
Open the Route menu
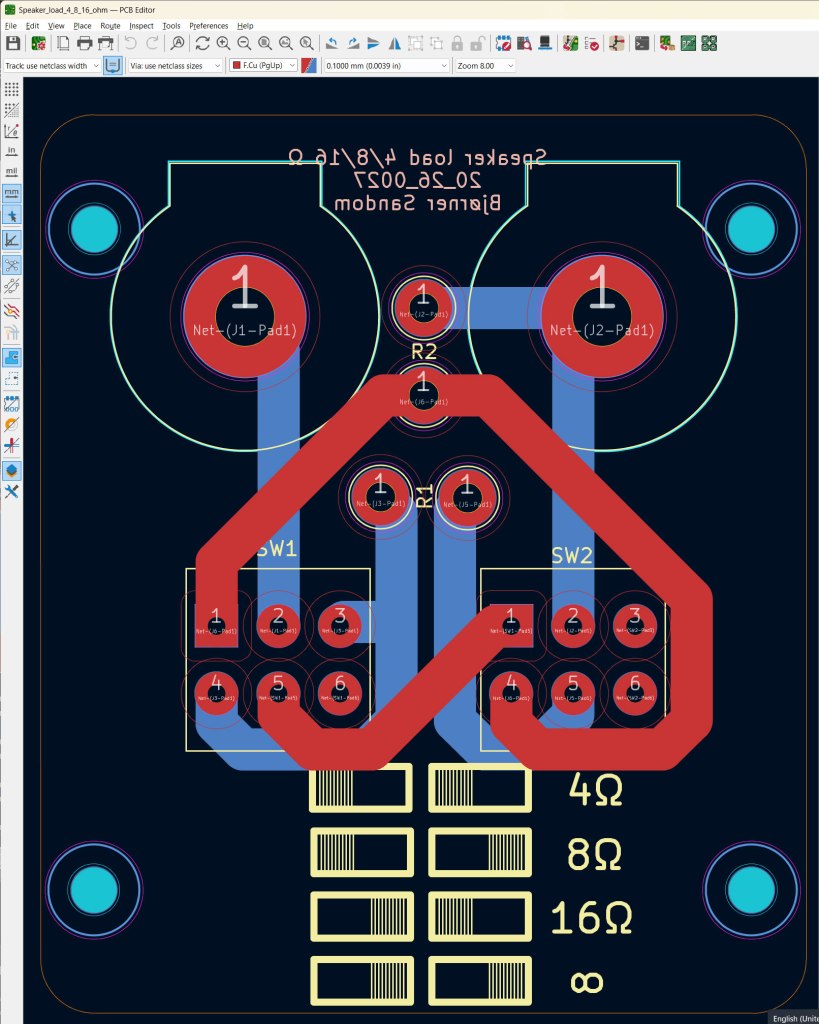pyautogui.click(x=110, y=26)
